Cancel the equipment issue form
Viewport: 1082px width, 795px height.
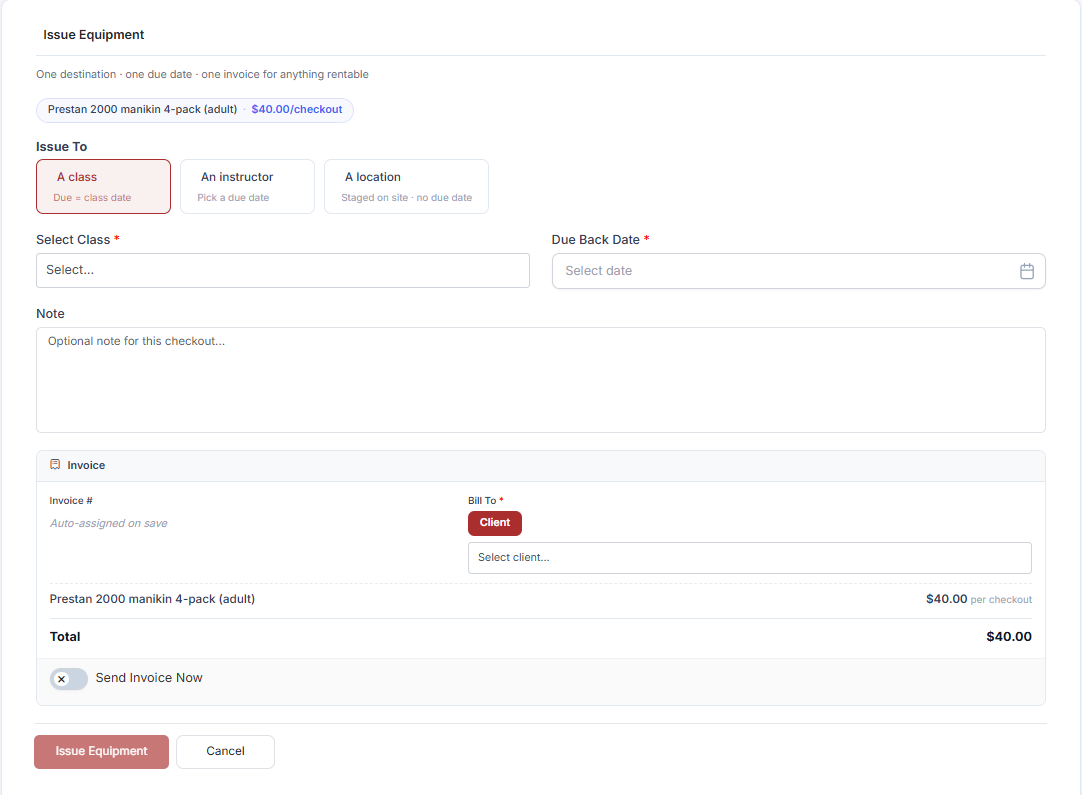(x=225, y=752)
